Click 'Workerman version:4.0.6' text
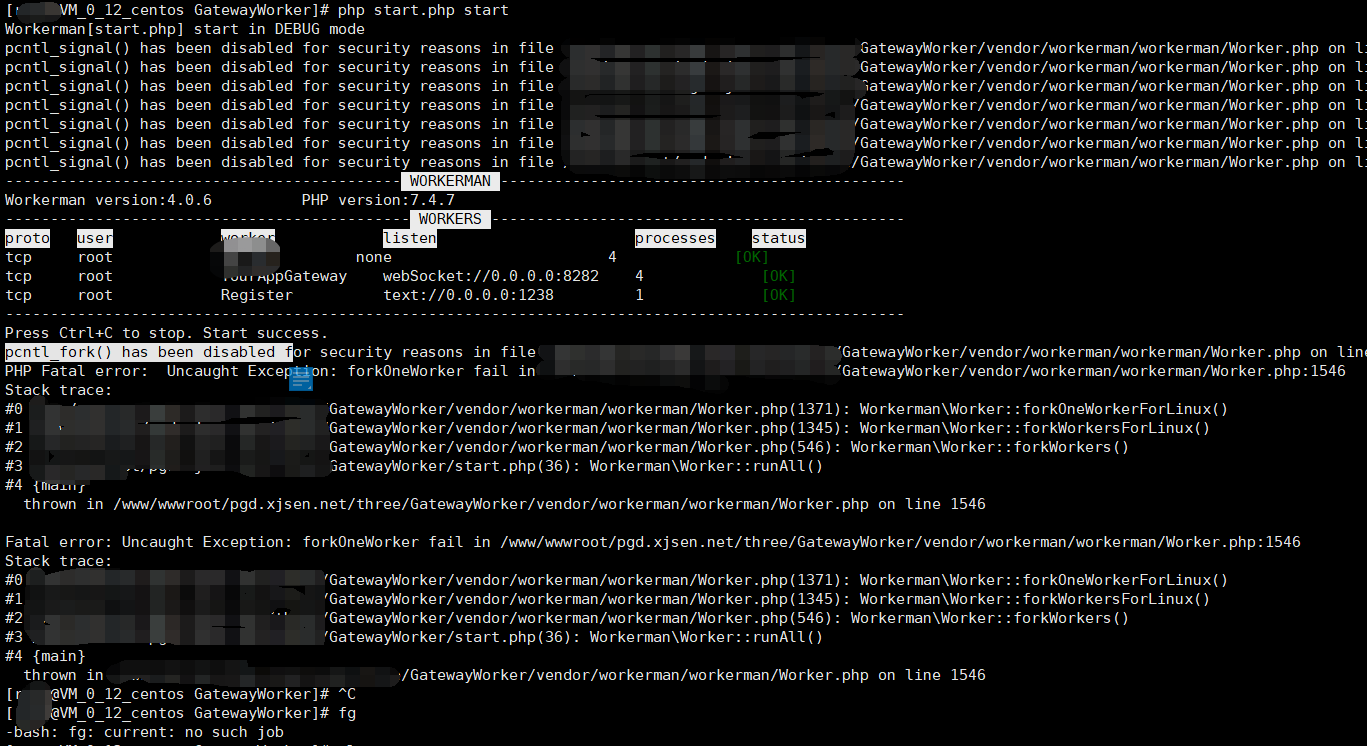 [108, 200]
